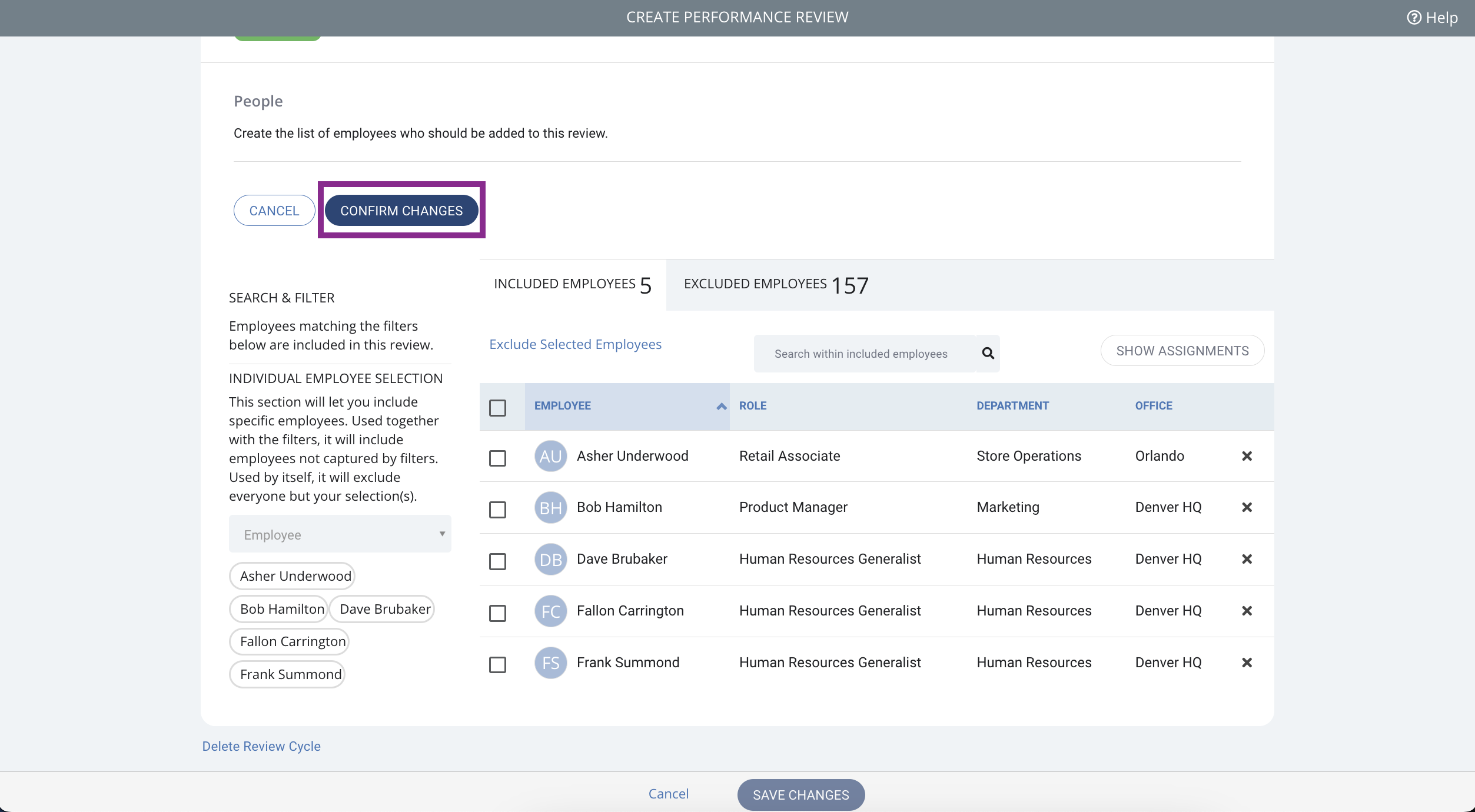Remove Dave Brubaker with the X icon
The height and width of the screenshot is (812, 1475).
point(1247,559)
